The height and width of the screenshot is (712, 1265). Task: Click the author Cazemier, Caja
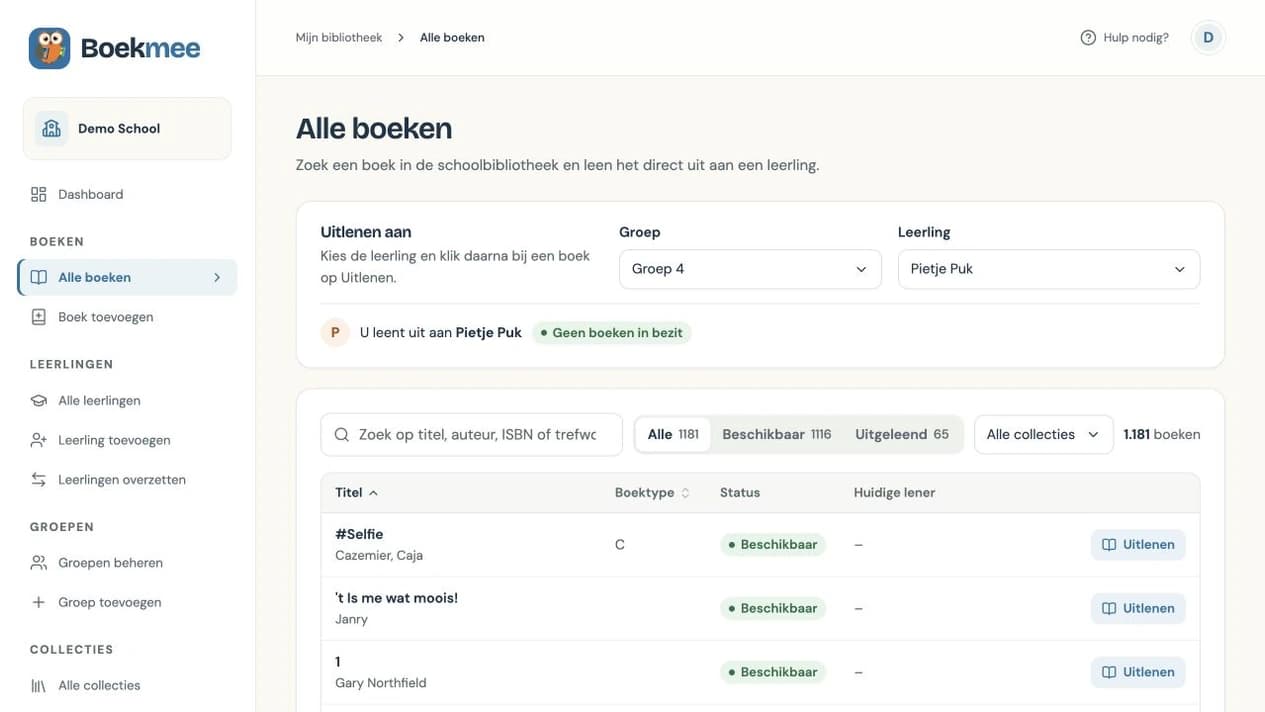click(x=379, y=555)
